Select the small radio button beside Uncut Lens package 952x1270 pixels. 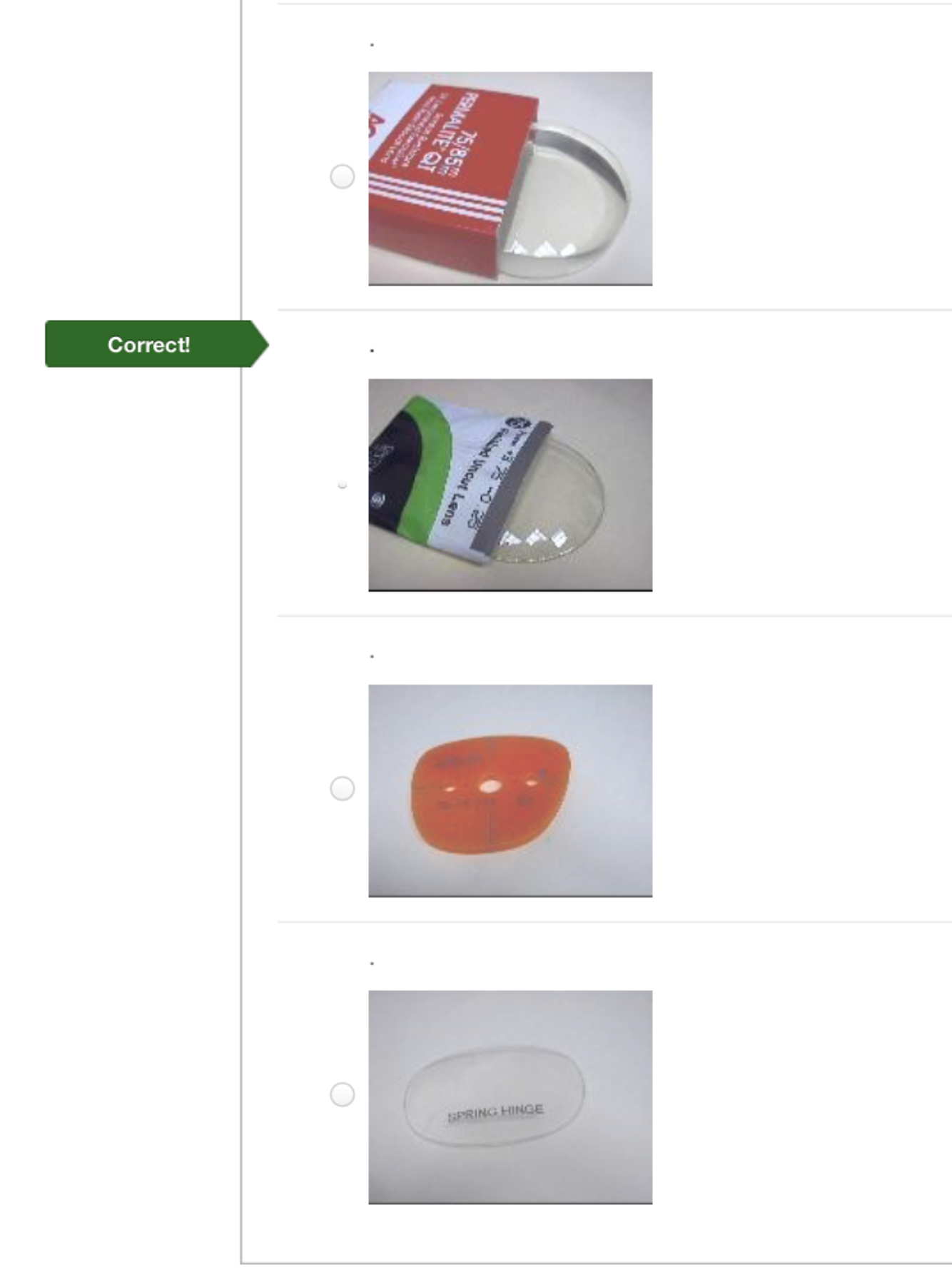(343, 485)
